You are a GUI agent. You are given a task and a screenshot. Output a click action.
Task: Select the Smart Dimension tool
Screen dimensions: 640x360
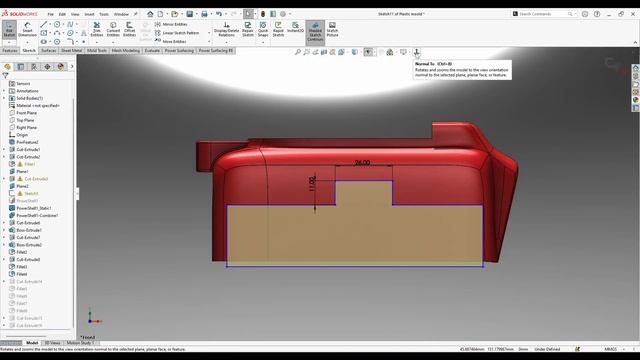coord(27,29)
